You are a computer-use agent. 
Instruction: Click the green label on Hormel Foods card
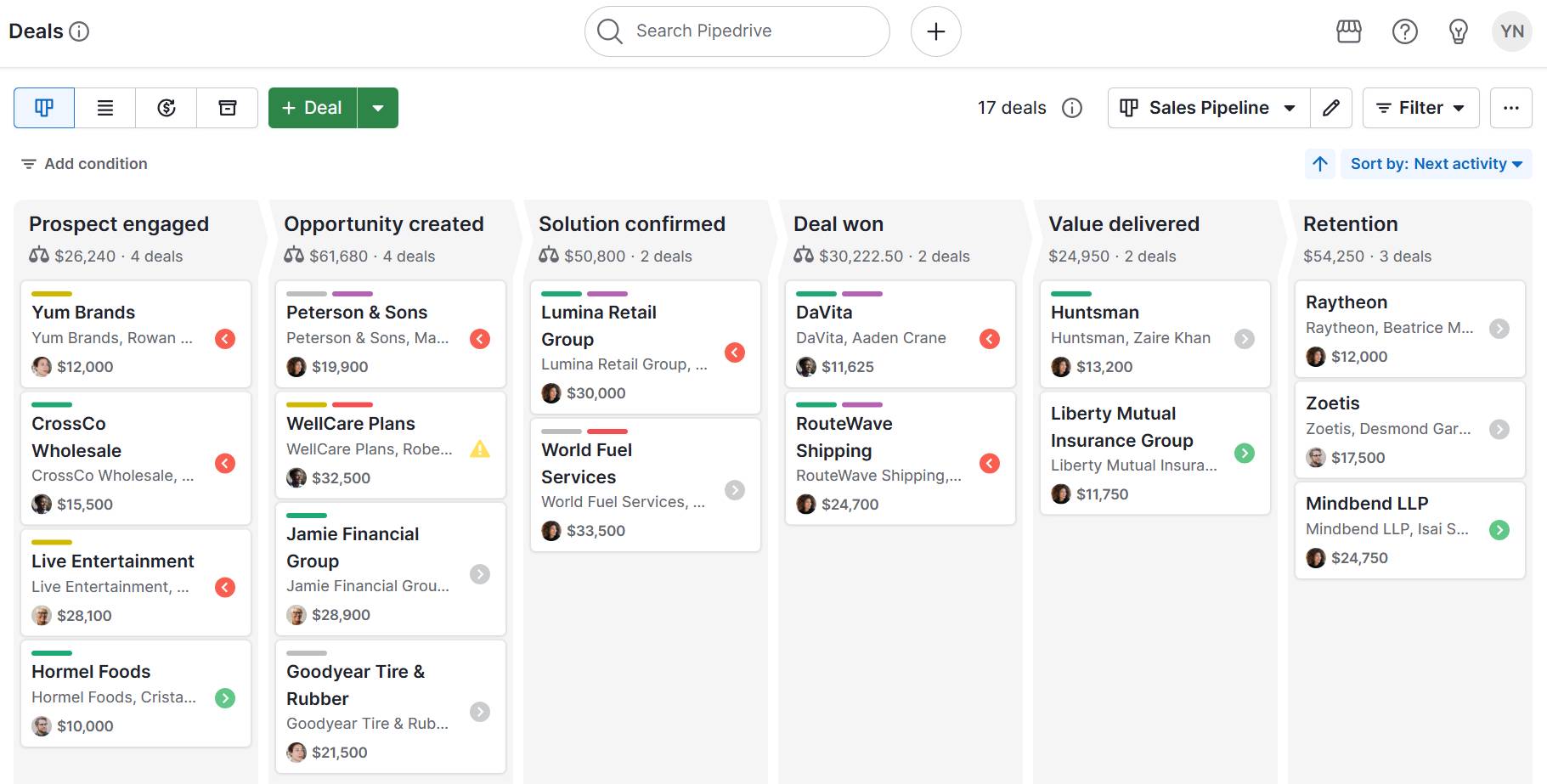[x=52, y=653]
